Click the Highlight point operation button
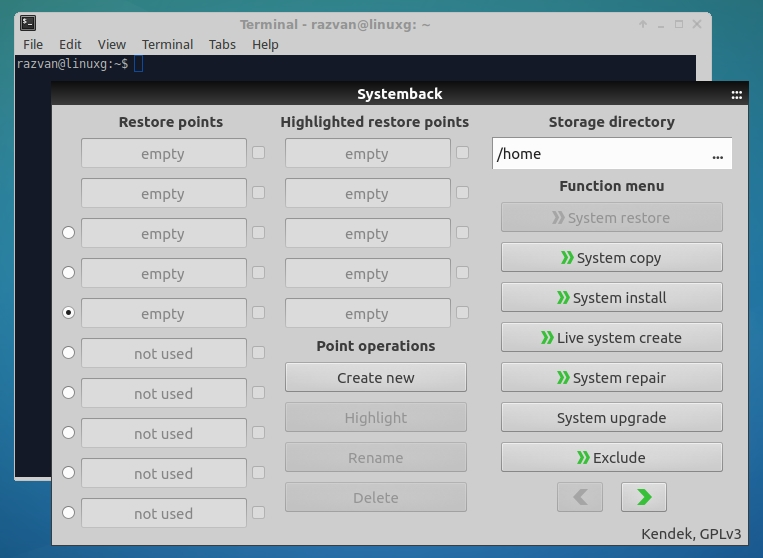Image resolution: width=763 pixels, height=558 pixels. point(376,417)
